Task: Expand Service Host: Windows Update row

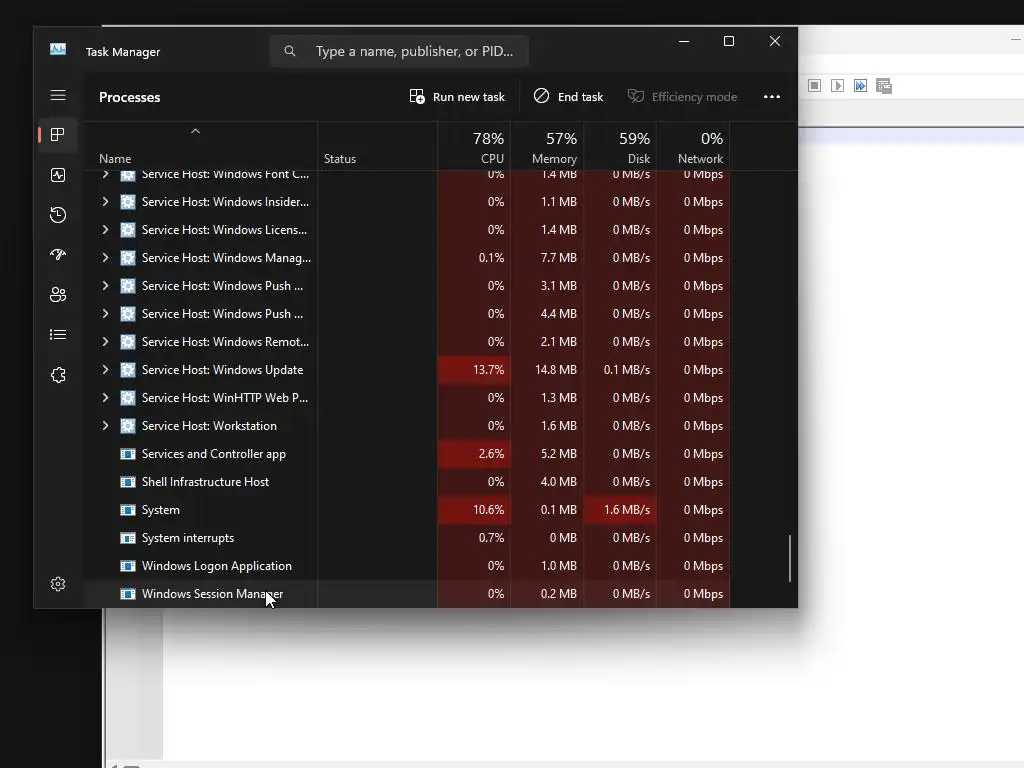Action: tap(105, 370)
